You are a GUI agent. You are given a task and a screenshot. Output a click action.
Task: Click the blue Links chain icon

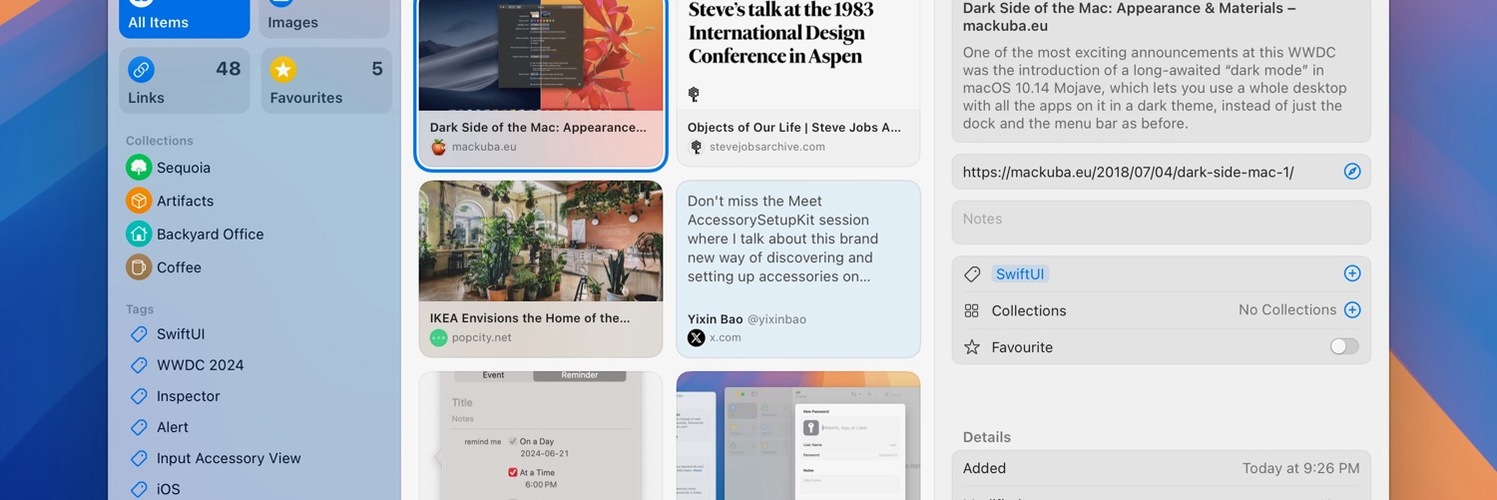(x=141, y=70)
